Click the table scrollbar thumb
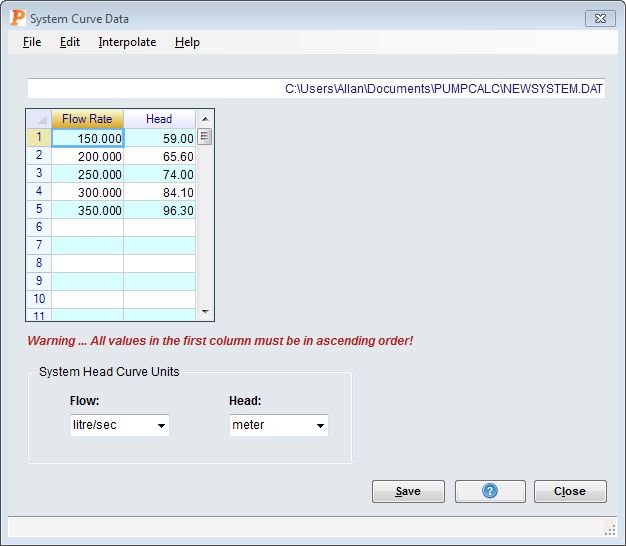626x546 pixels. [205, 137]
